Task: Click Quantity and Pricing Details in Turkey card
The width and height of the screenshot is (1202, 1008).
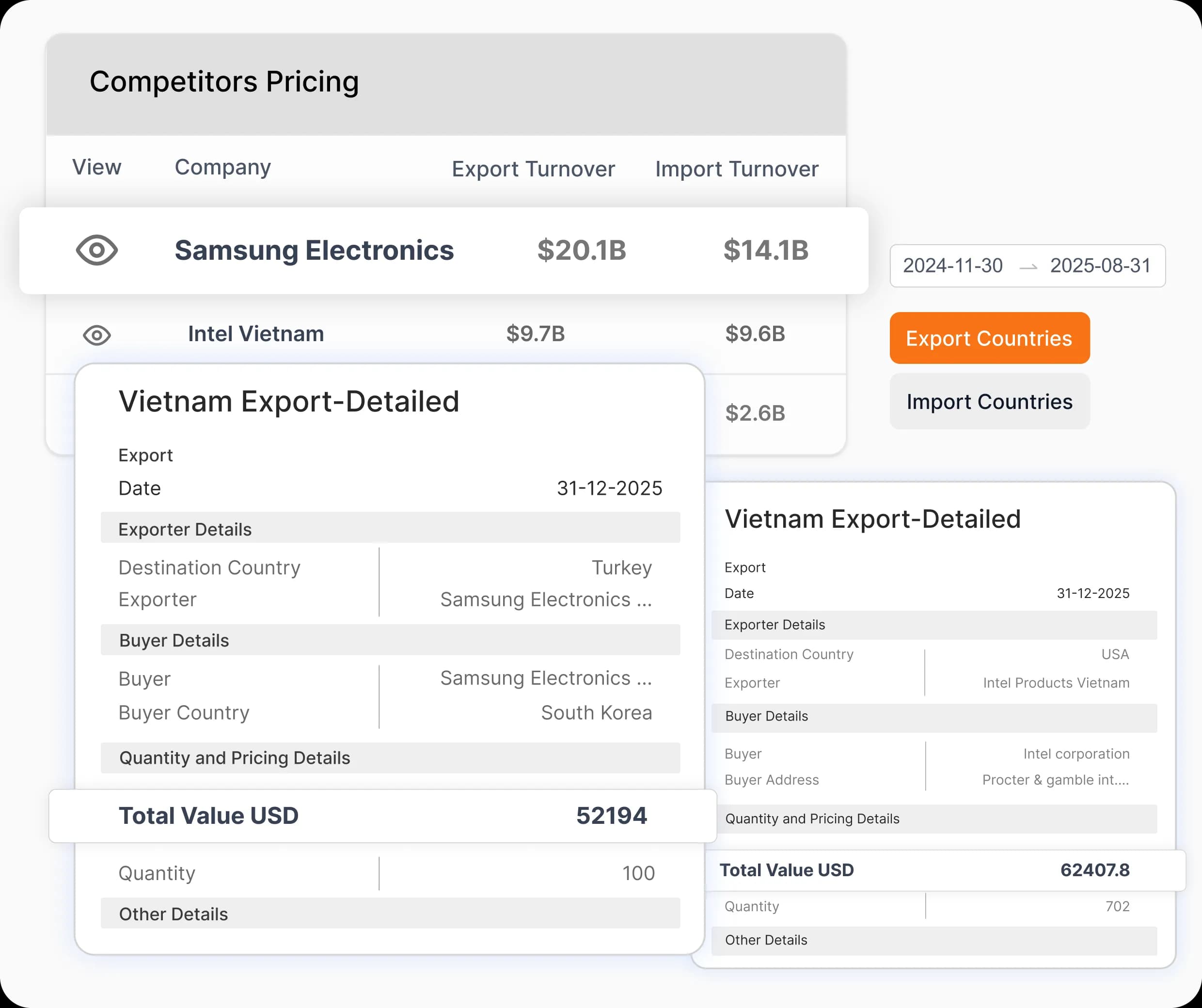Action: 390,758
